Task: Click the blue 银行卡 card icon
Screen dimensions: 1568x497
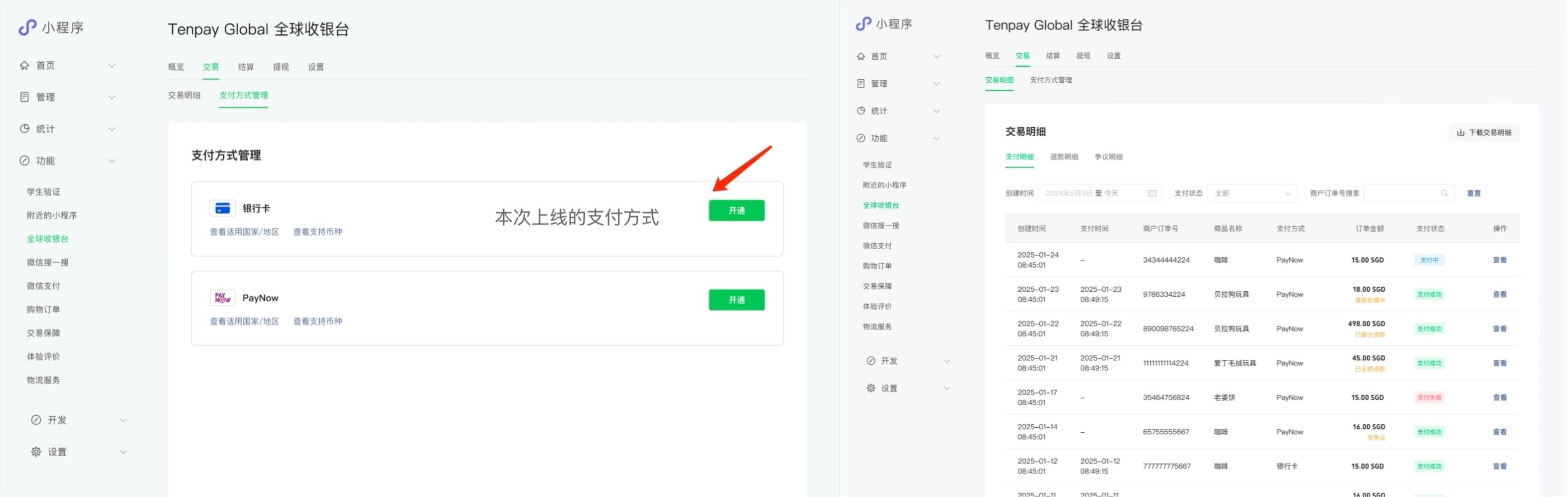Action: [223, 208]
